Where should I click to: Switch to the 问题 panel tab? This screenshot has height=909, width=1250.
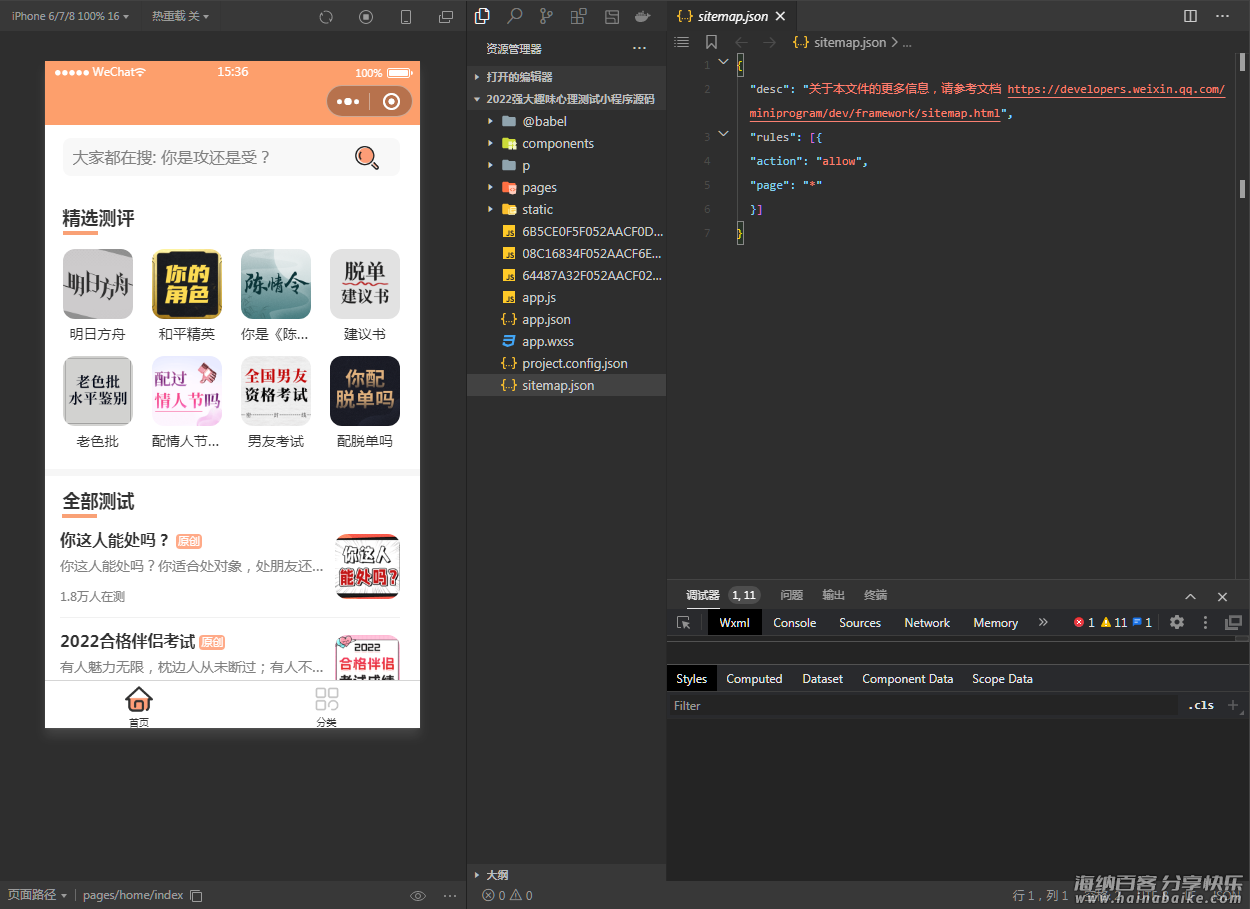pyautogui.click(x=791, y=595)
